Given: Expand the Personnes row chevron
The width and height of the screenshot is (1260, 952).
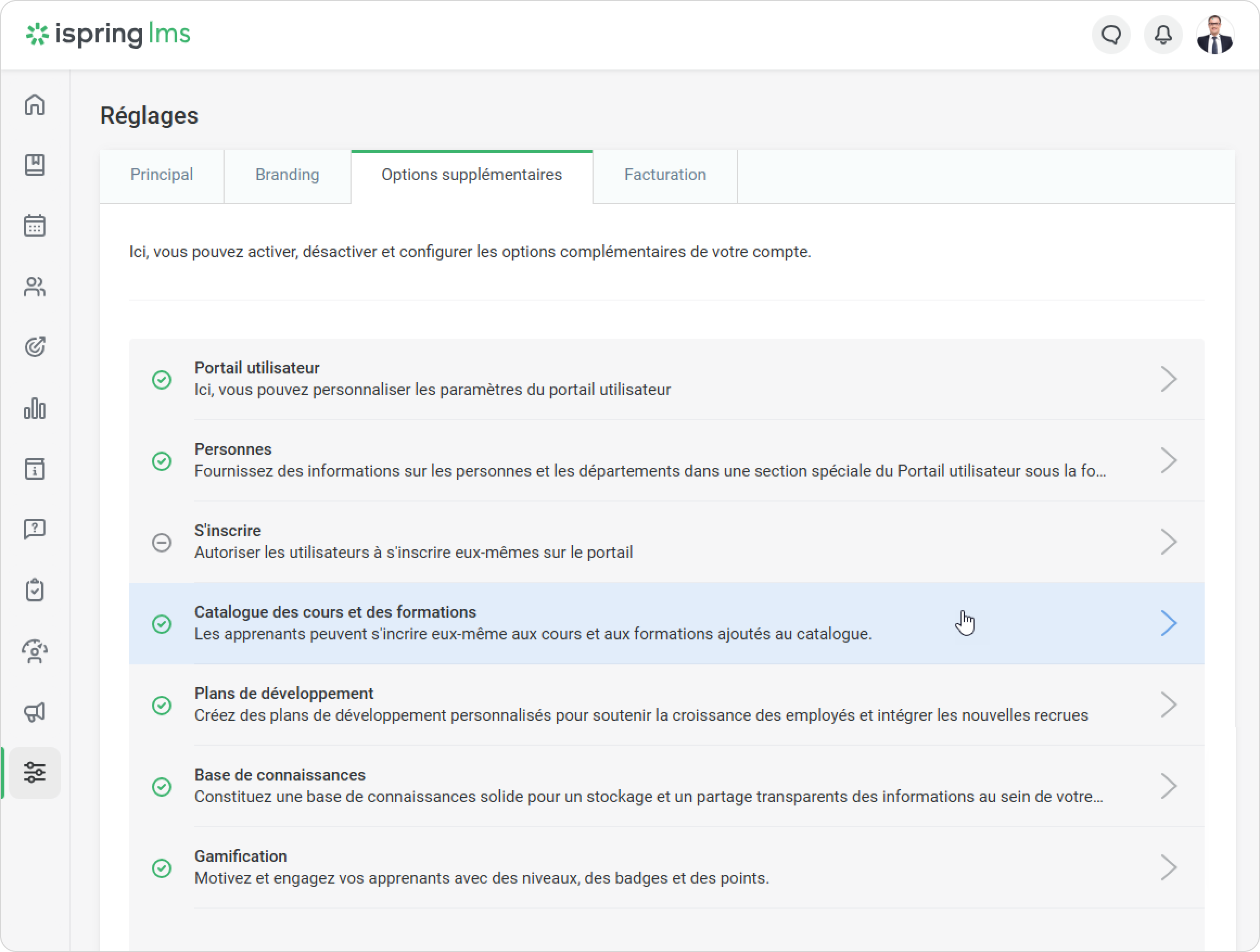Looking at the screenshot, I should click(1168, 460).
